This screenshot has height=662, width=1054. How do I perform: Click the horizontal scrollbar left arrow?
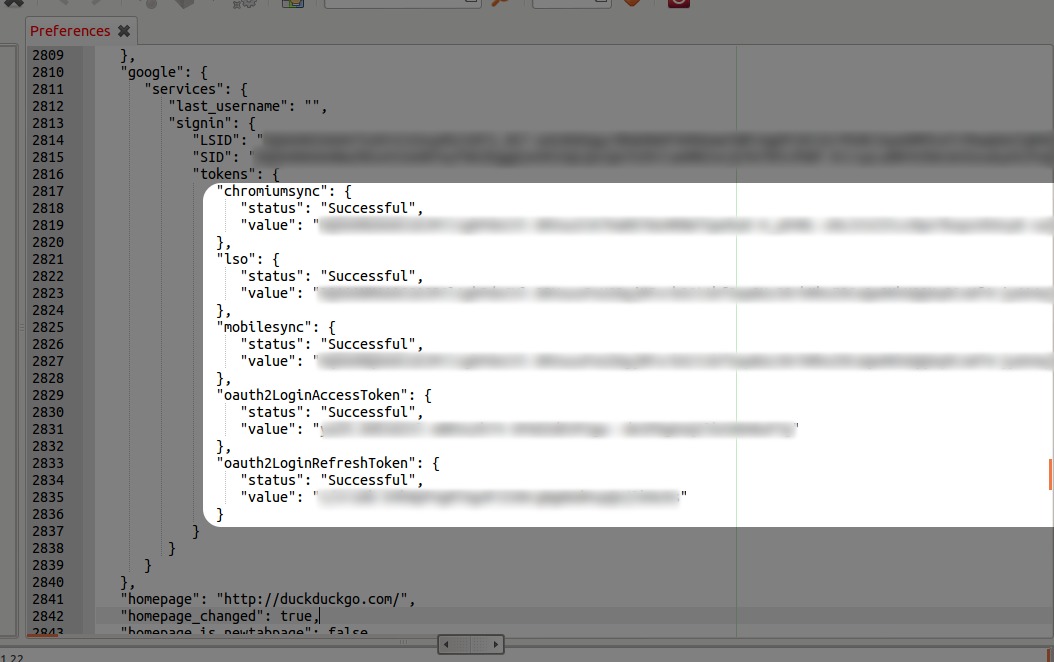pos(445,645)
